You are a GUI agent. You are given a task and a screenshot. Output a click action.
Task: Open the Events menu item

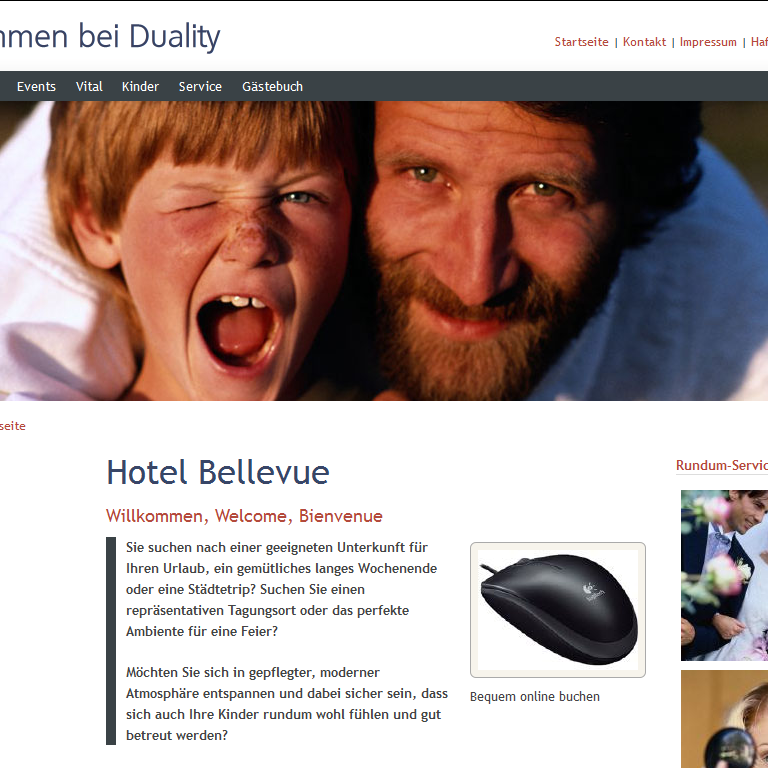pos(36,87)
